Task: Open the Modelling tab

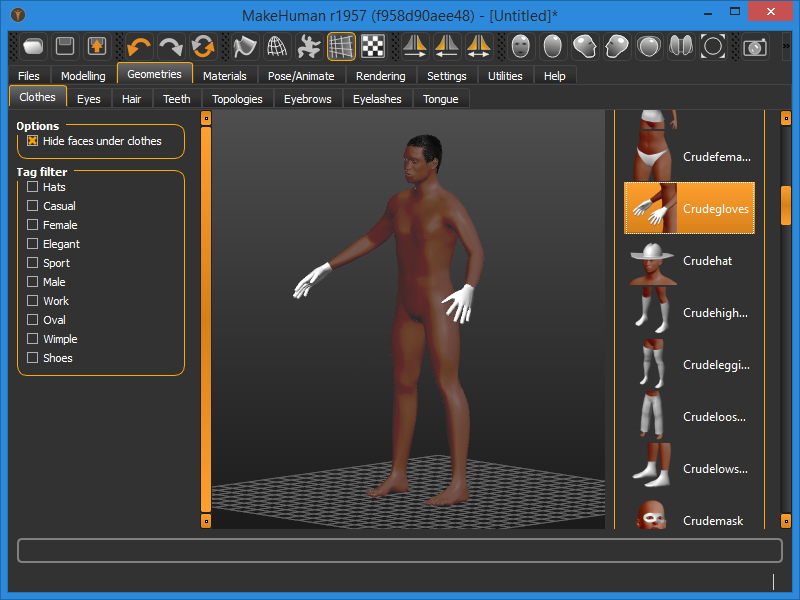Action: [83, 76]
